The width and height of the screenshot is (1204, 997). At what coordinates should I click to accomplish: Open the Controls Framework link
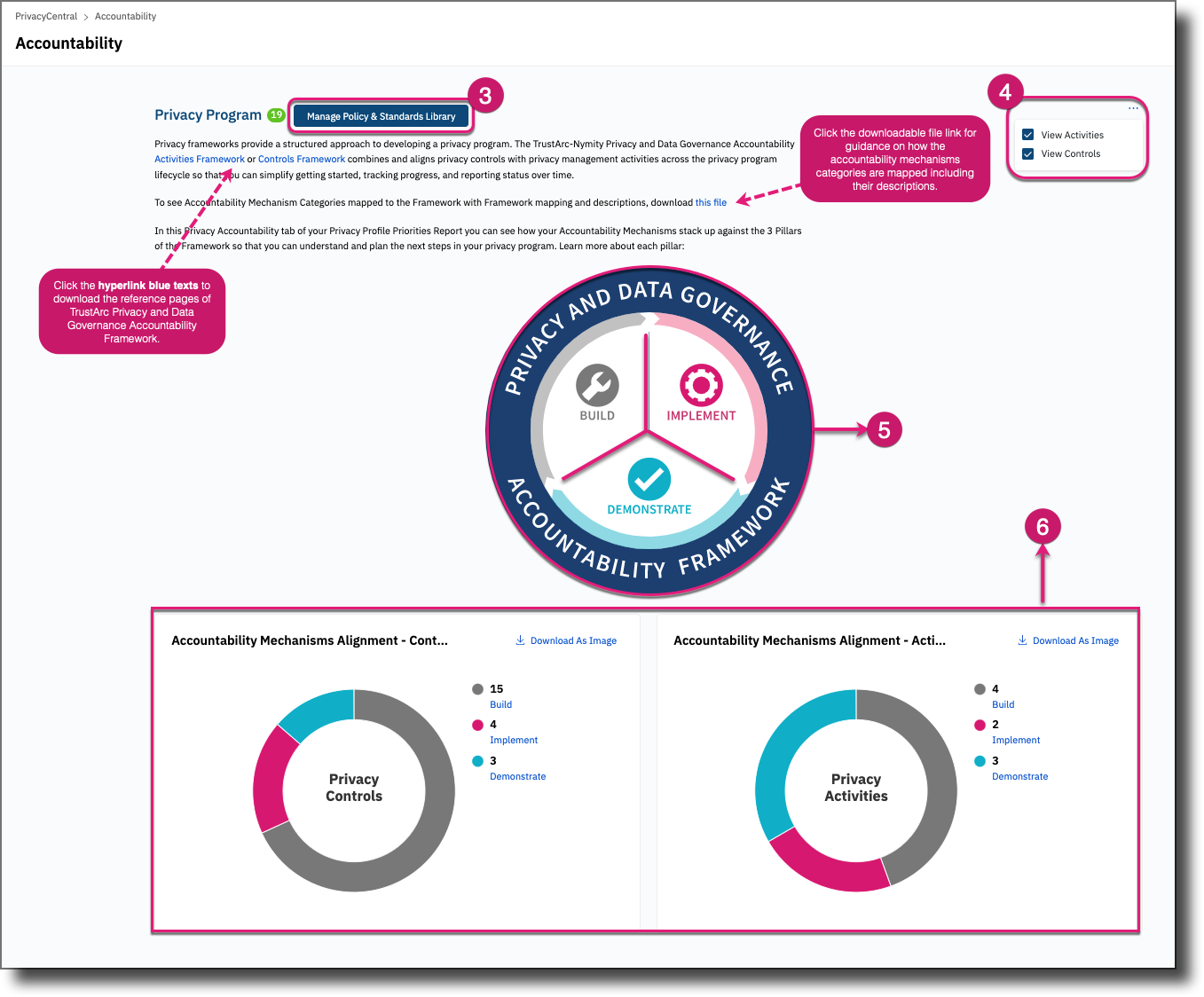pyautogui.click(x=302, y=160)
